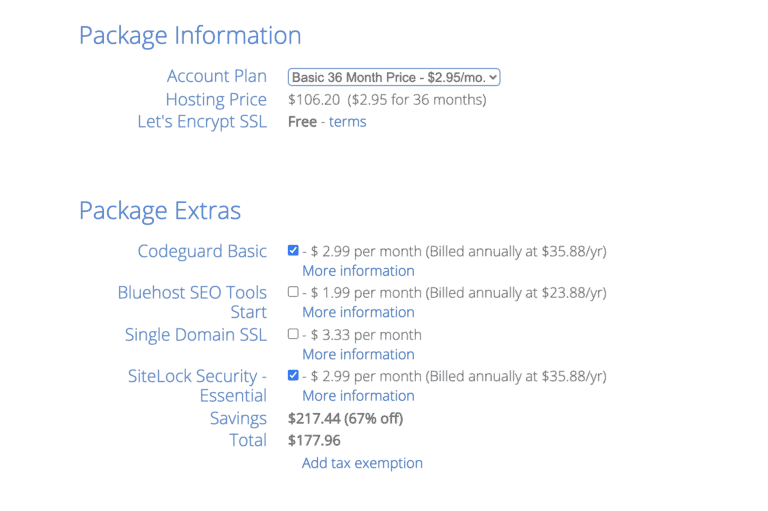Click the $177.96 total amount

[x=314, y=440]
